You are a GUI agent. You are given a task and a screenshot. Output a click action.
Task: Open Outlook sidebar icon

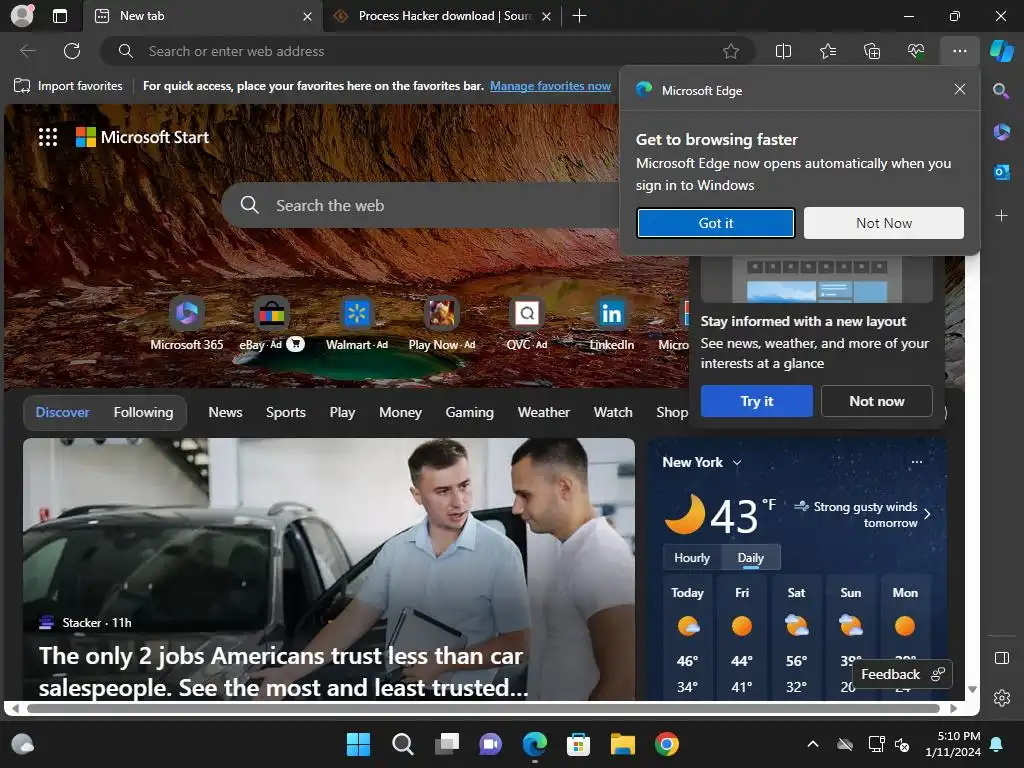coord(1001,172)
